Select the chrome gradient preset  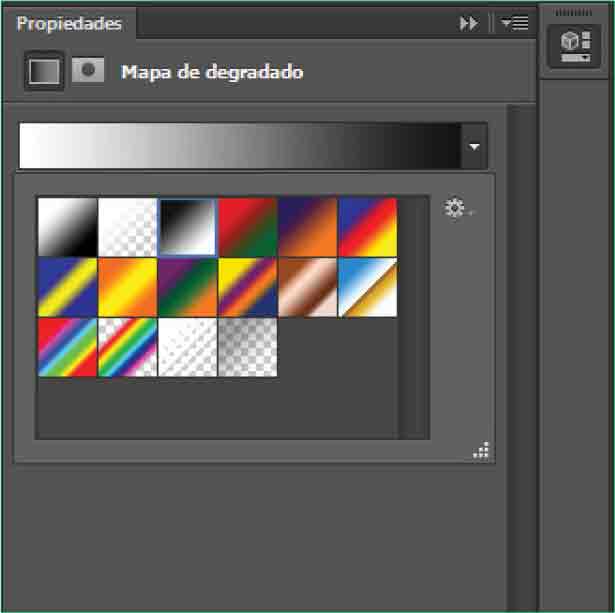pos(367,287)
